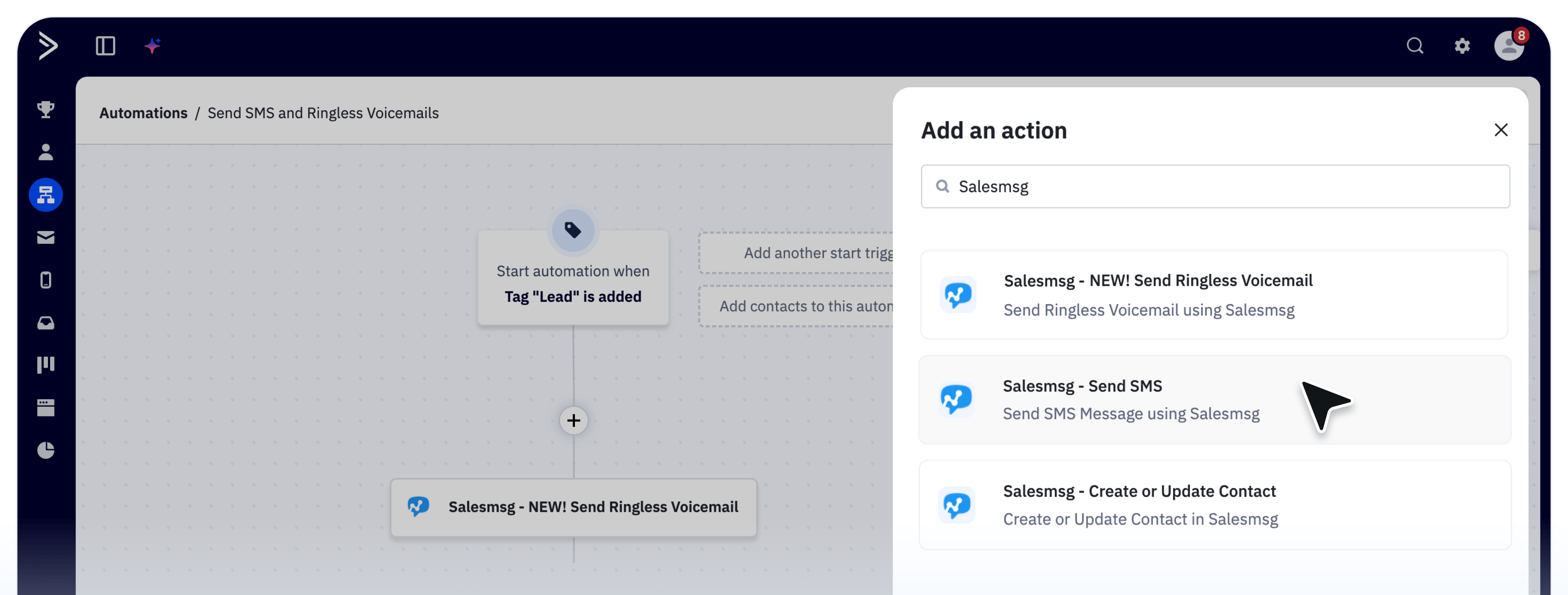Open the Conversations mobile phone icon
Image resolution: width=1568 pixels, height=595 pixels.
click(x=46, y=280)
